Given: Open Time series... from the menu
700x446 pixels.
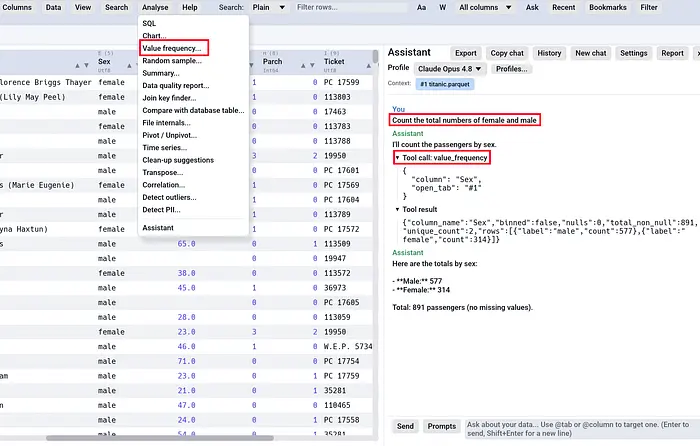Looking at the screenshot, I should [193, 148].
